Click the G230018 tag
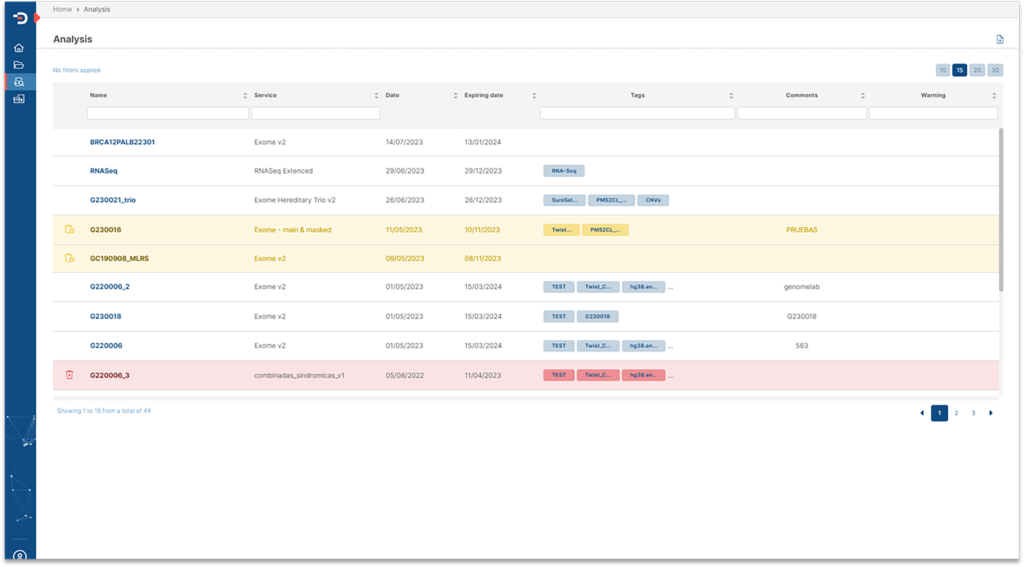Viewport: 1024px width, 567px height. click(598, 316)
